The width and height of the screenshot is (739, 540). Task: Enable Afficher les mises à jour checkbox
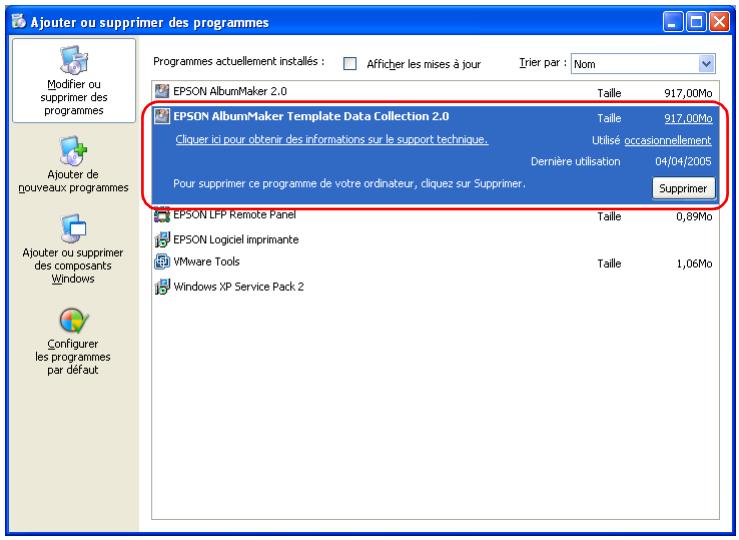click(x=350, y=64)
